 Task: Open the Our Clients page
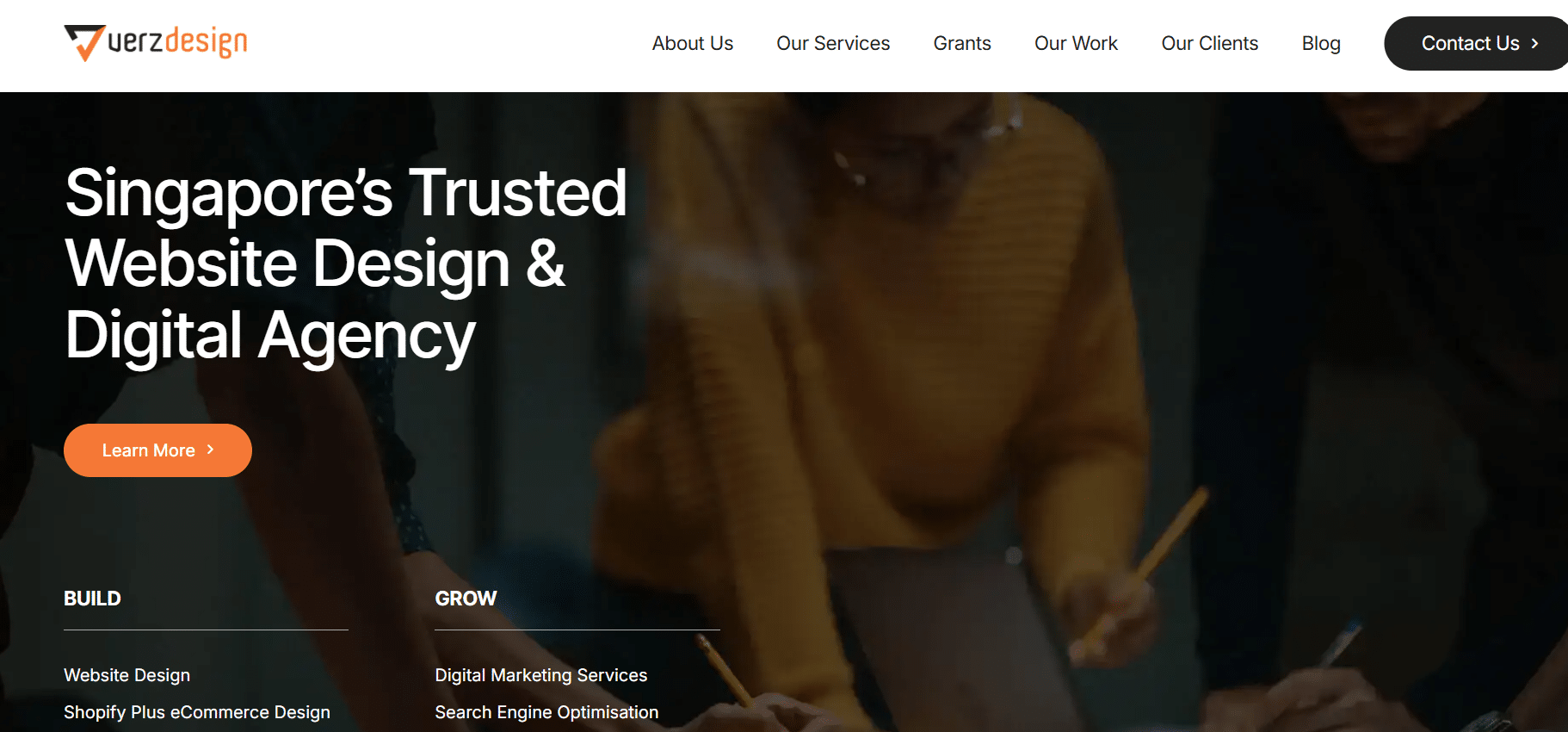(x=1209, y=43)
